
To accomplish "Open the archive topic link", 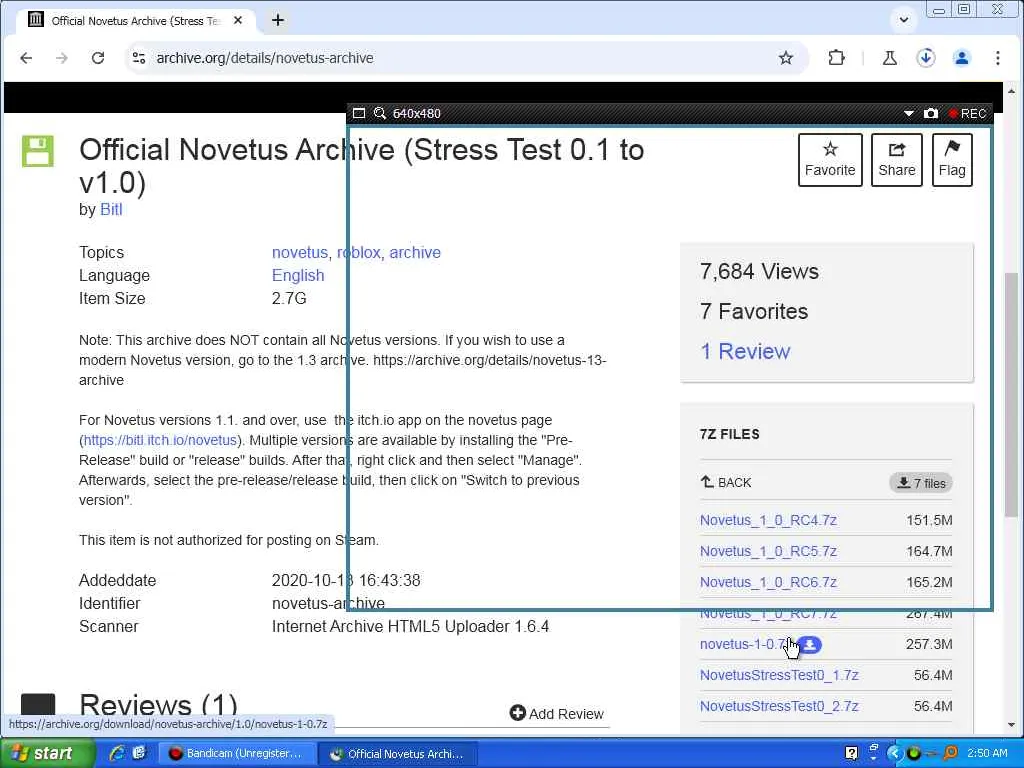I will (x=415, y=253).
